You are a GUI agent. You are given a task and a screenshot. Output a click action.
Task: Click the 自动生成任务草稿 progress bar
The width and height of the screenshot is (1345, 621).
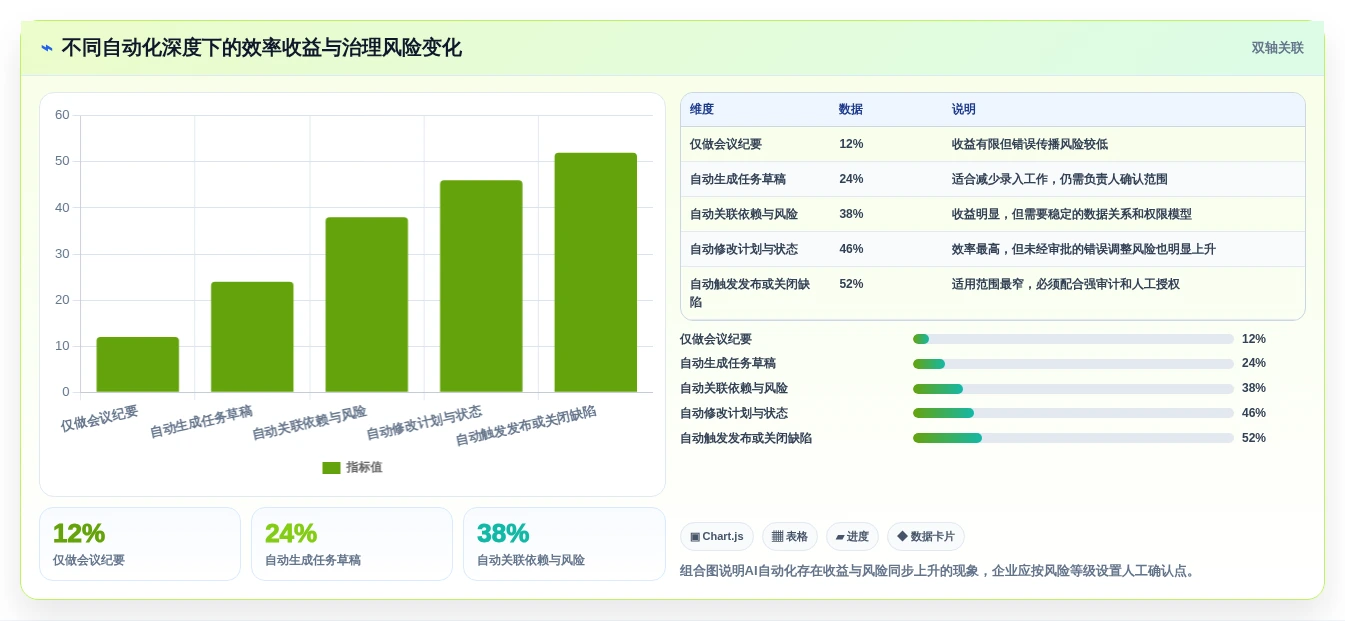[x=1073, y=364]
